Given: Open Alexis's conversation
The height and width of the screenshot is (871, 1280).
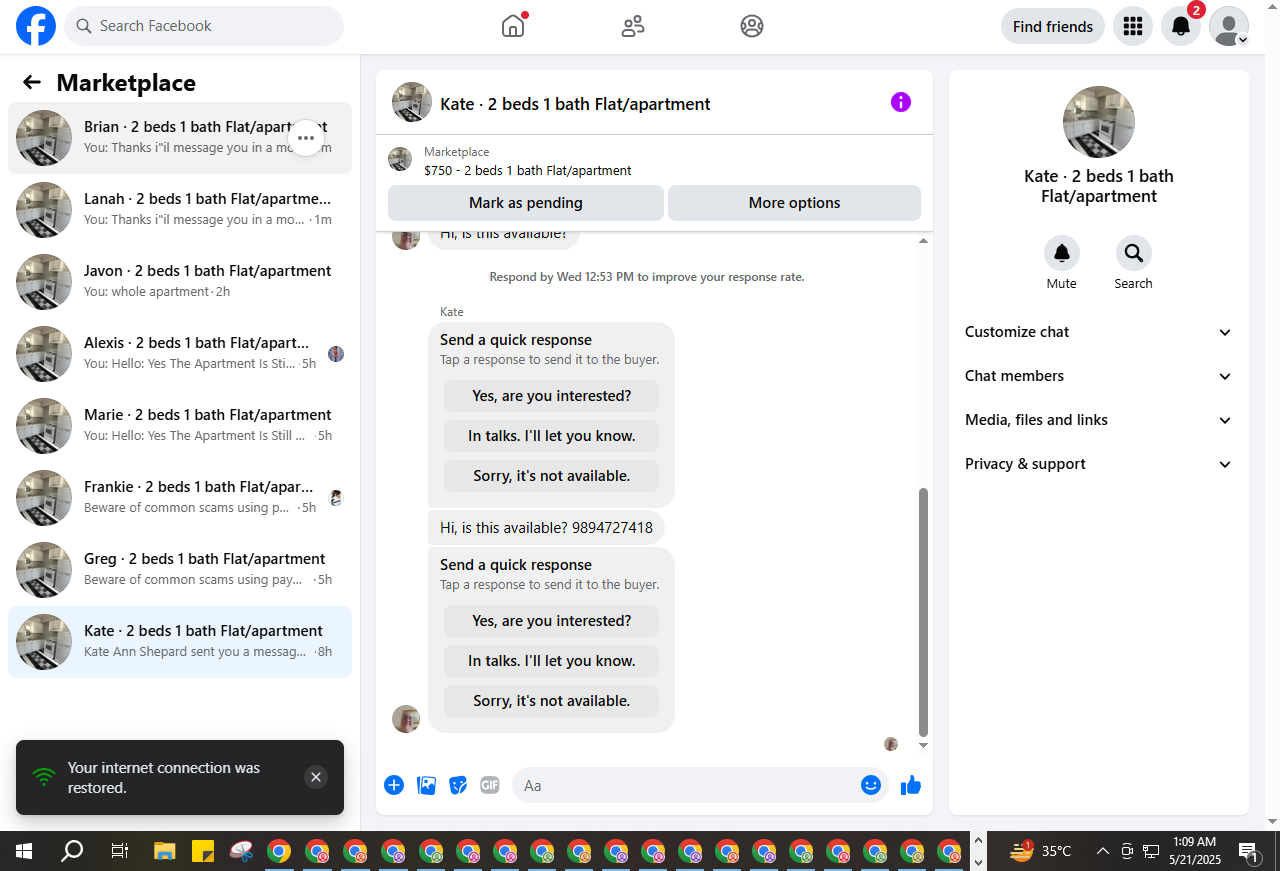Looking at the screenshot, I should [x=180, y=354].
